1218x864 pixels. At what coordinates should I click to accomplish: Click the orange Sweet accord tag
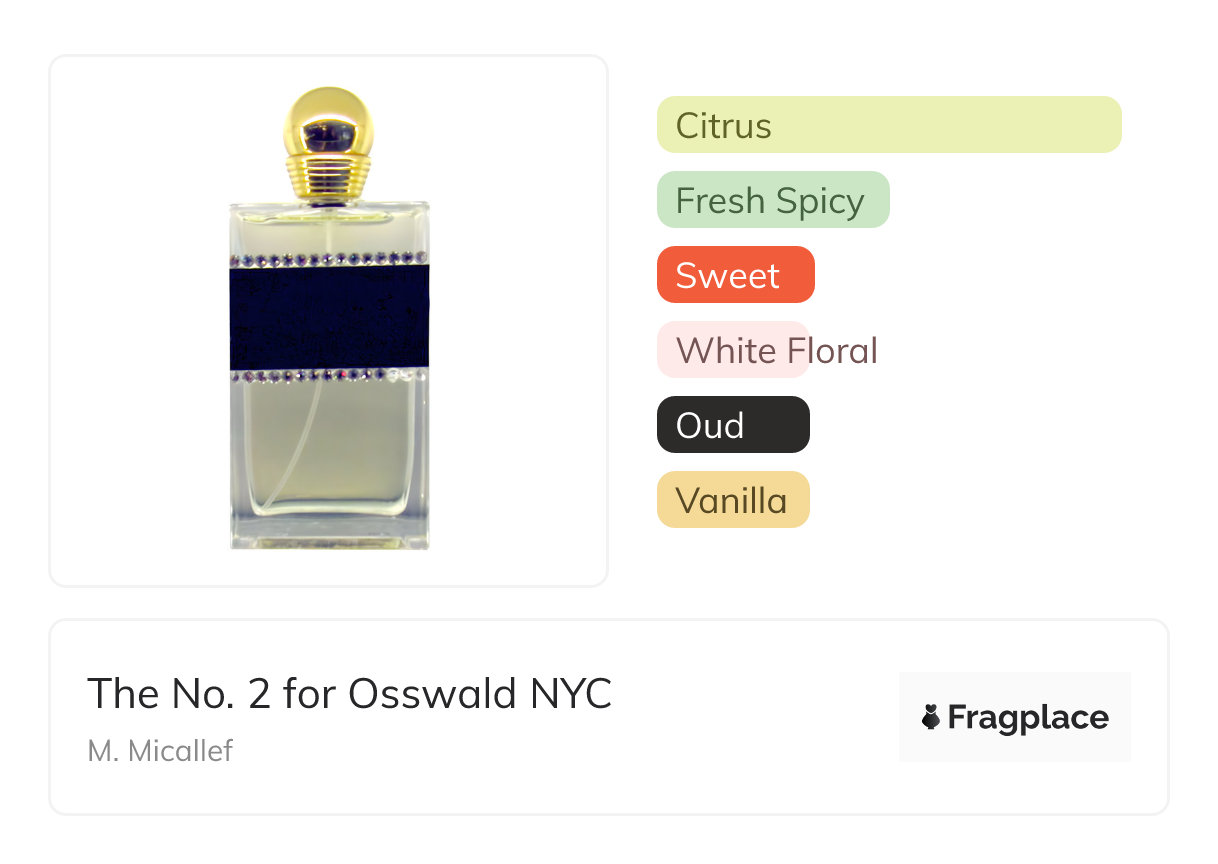735,275
